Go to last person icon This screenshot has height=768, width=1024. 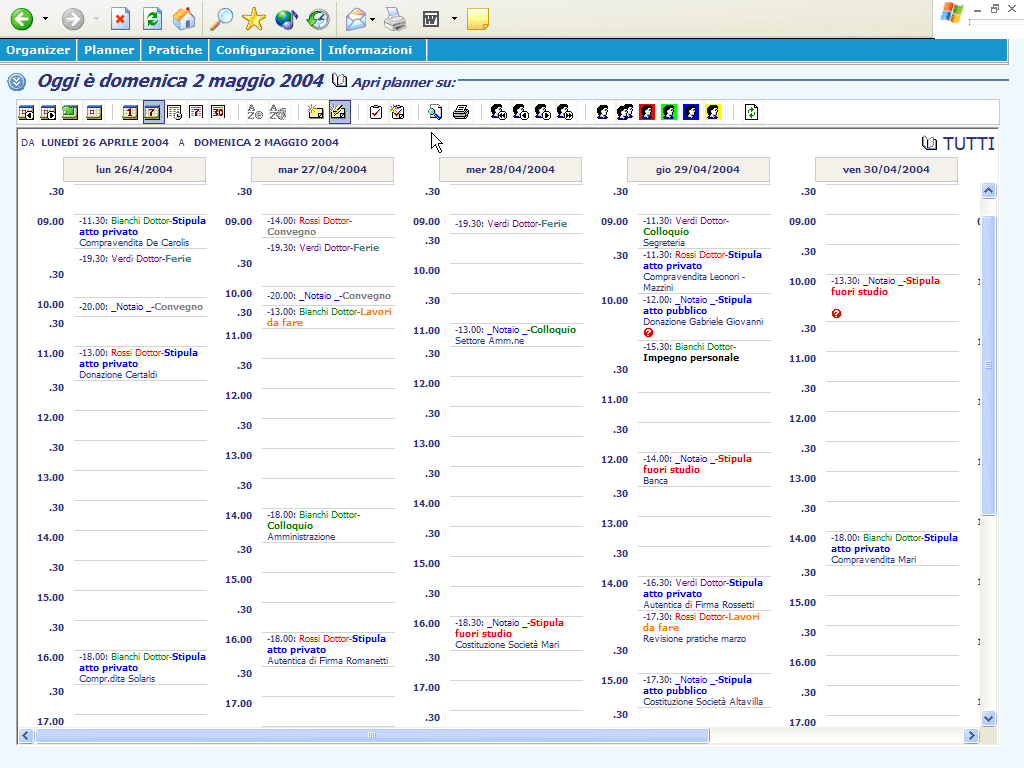tap(566, 112)
